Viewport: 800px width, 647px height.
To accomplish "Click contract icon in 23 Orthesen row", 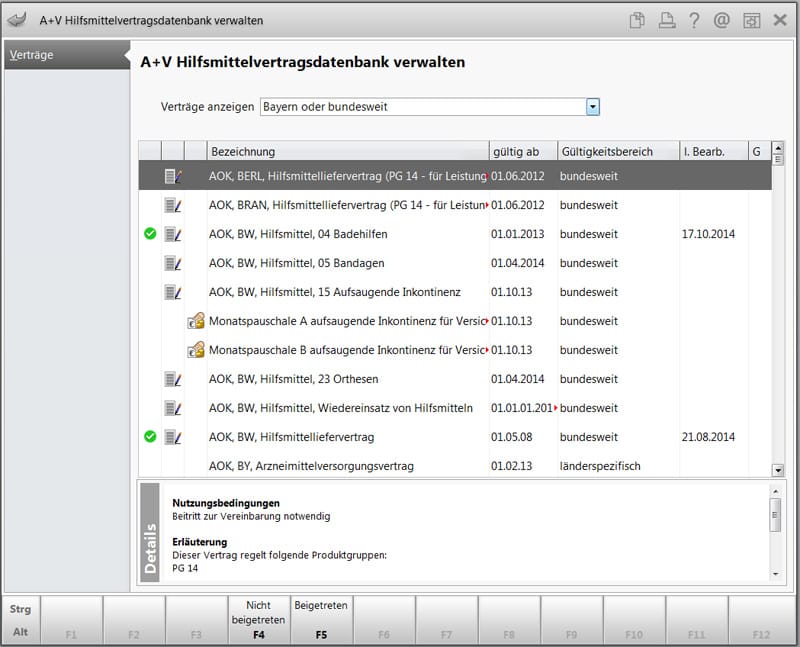I will (x=173, y=380).
